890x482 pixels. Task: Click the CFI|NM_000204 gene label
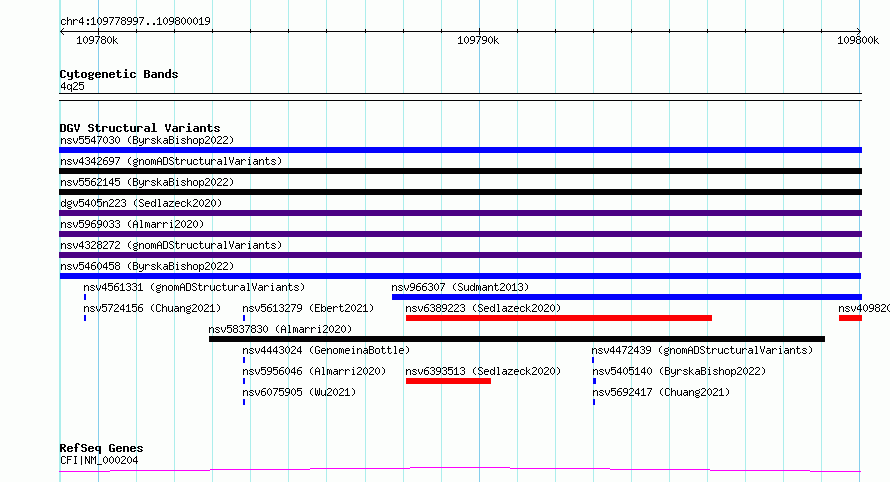(x=99, y=460)
